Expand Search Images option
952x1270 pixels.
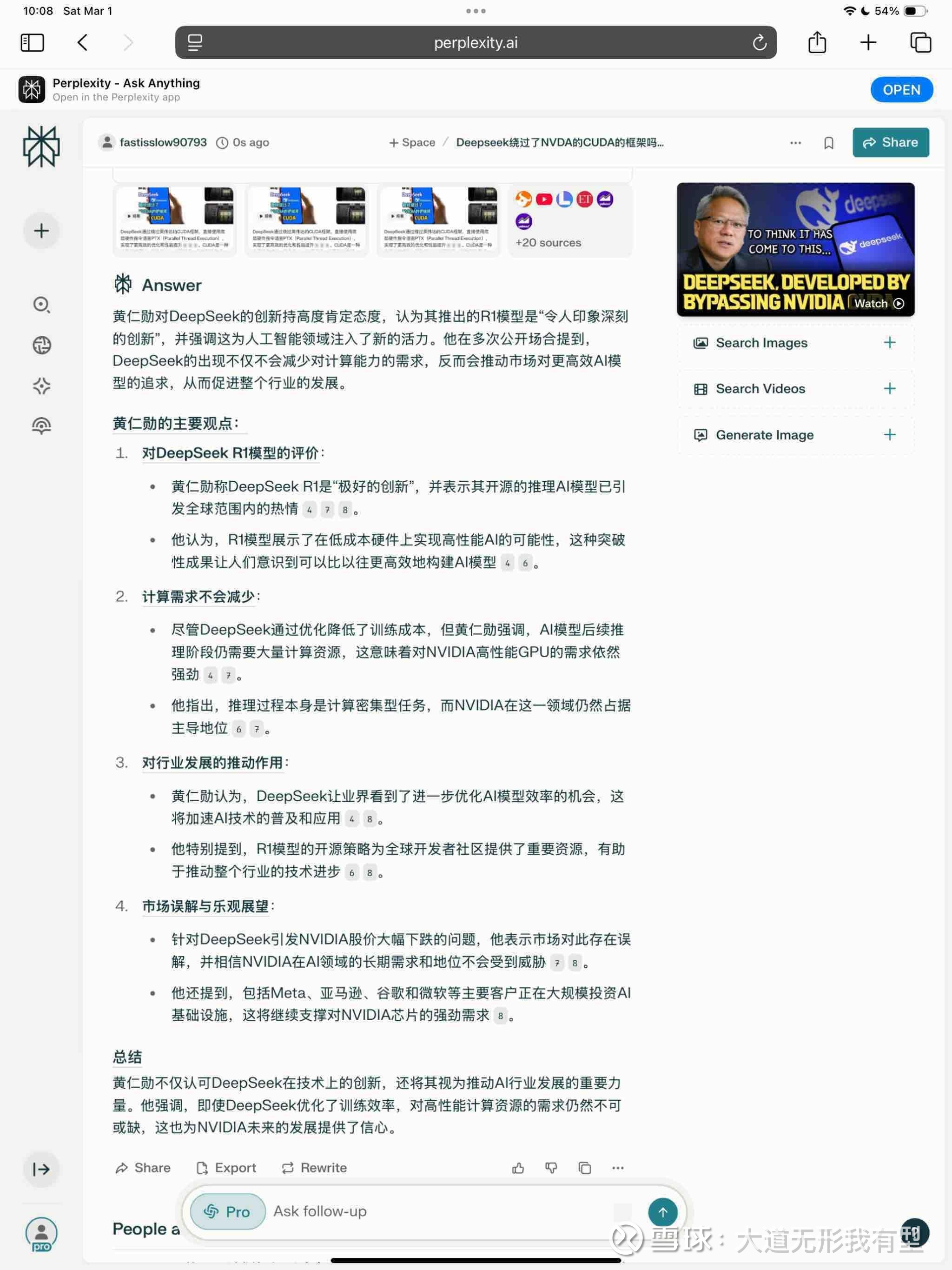click(795, 343)
